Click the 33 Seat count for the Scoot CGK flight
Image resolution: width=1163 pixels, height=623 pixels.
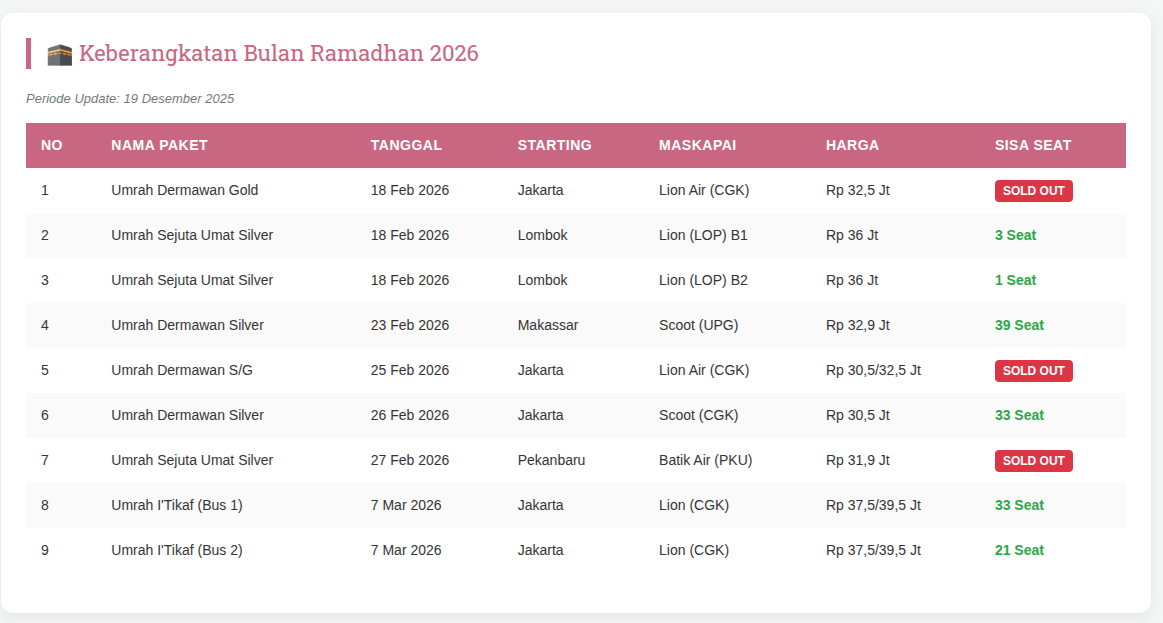click(x=1019, y=415)
